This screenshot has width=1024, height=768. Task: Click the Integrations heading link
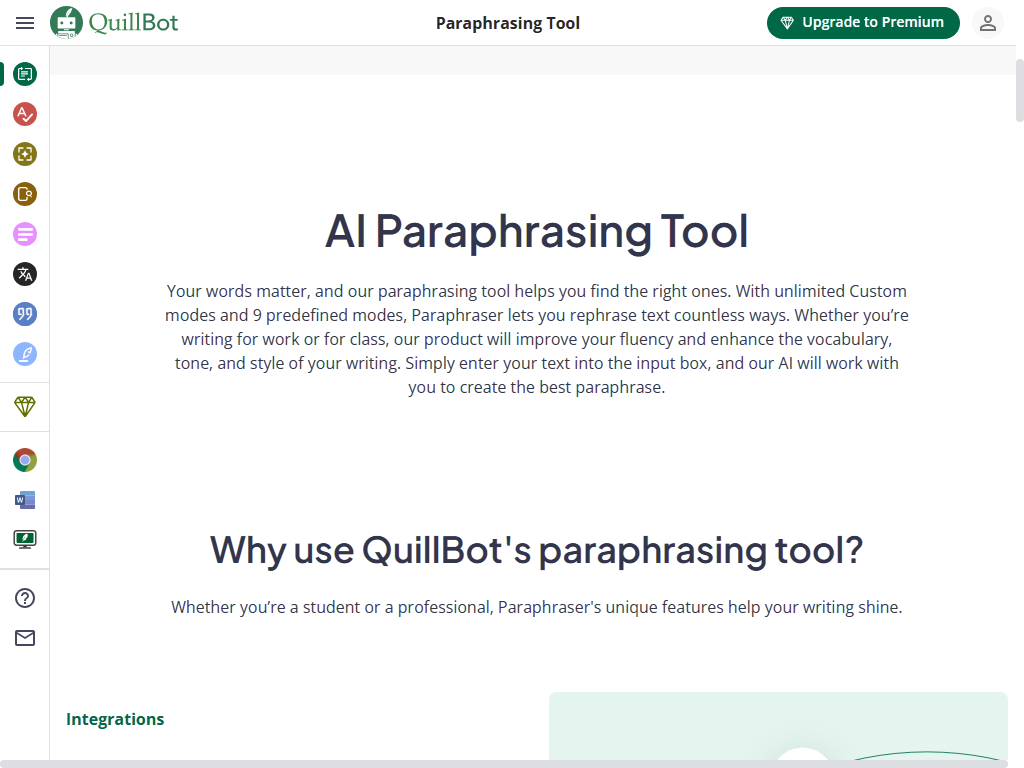(115, 719)
